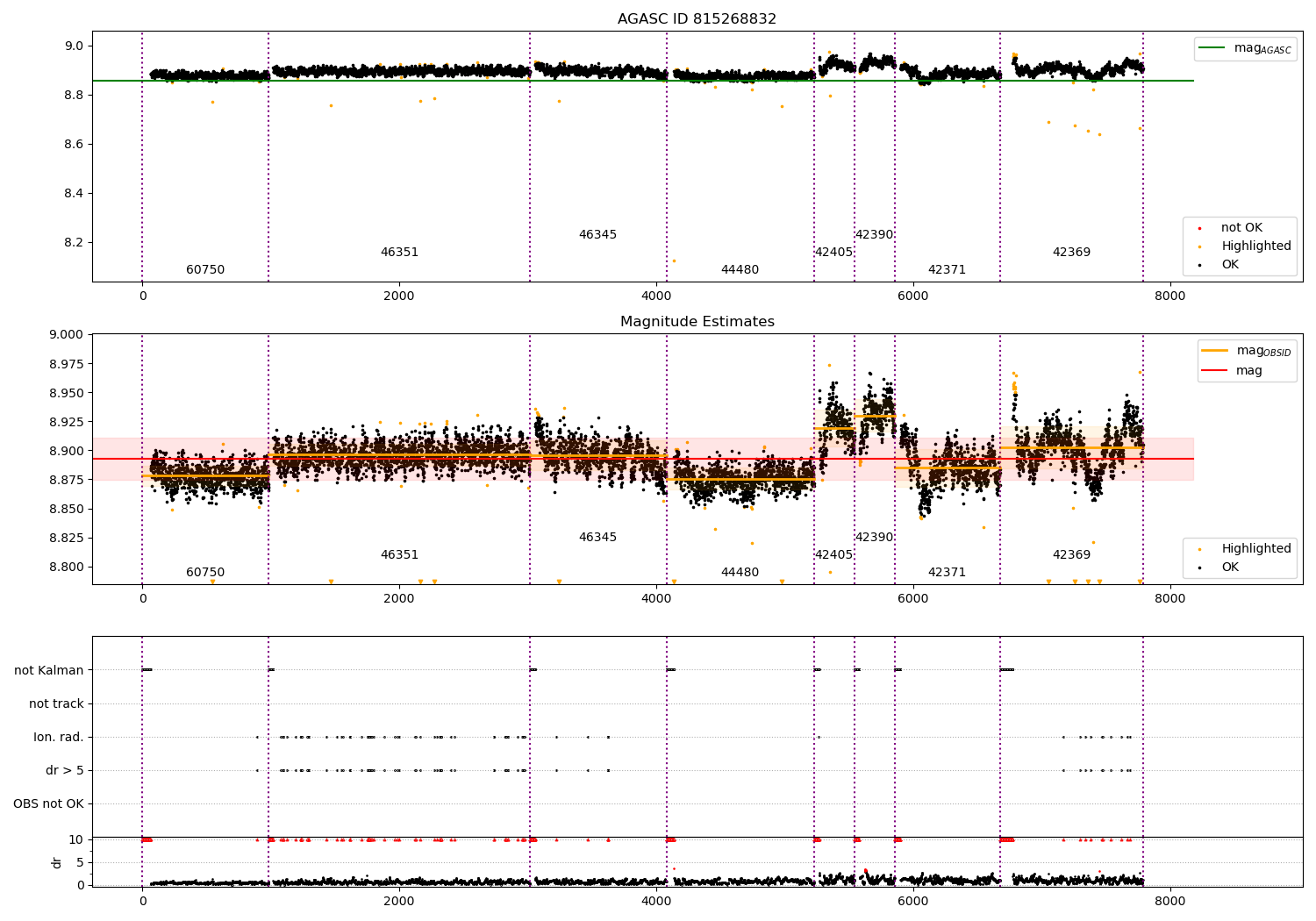This screenshot has height=921, width=1316.
Task: Click OBSID label 42405 in Magnitude Estimates plot
Action: [833, 555]
